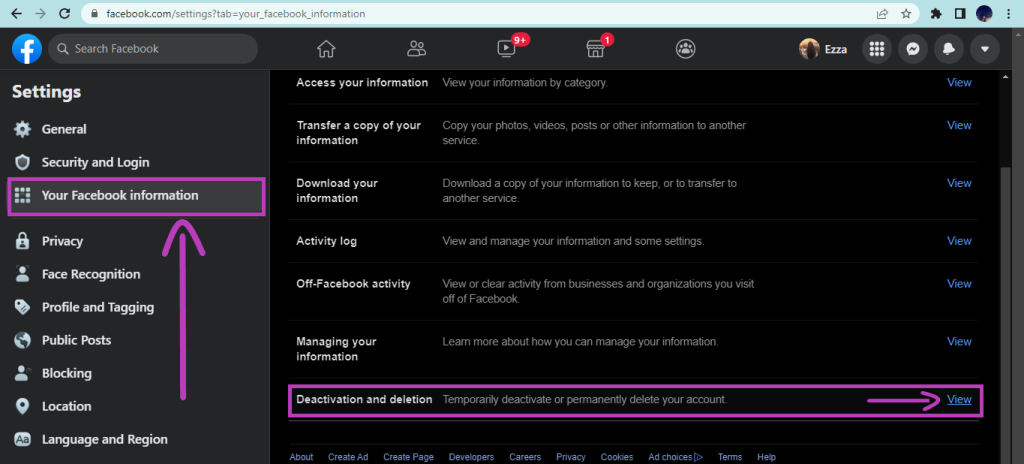Expand the account dropdown arrow

(x=985, y=49)
